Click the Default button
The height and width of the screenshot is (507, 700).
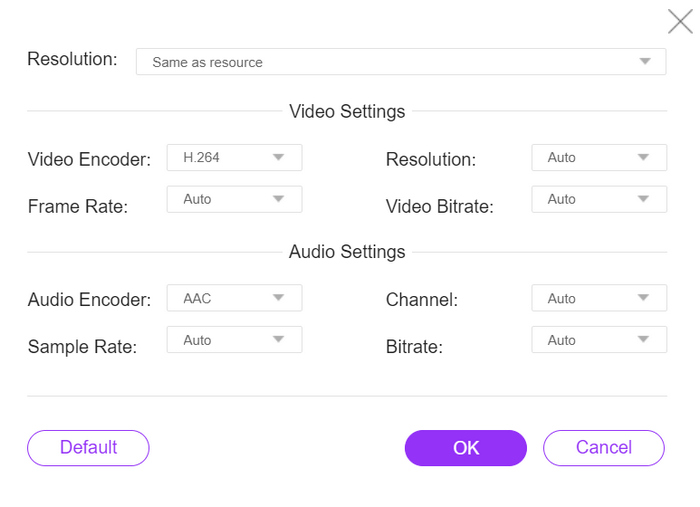pos(88,448)
